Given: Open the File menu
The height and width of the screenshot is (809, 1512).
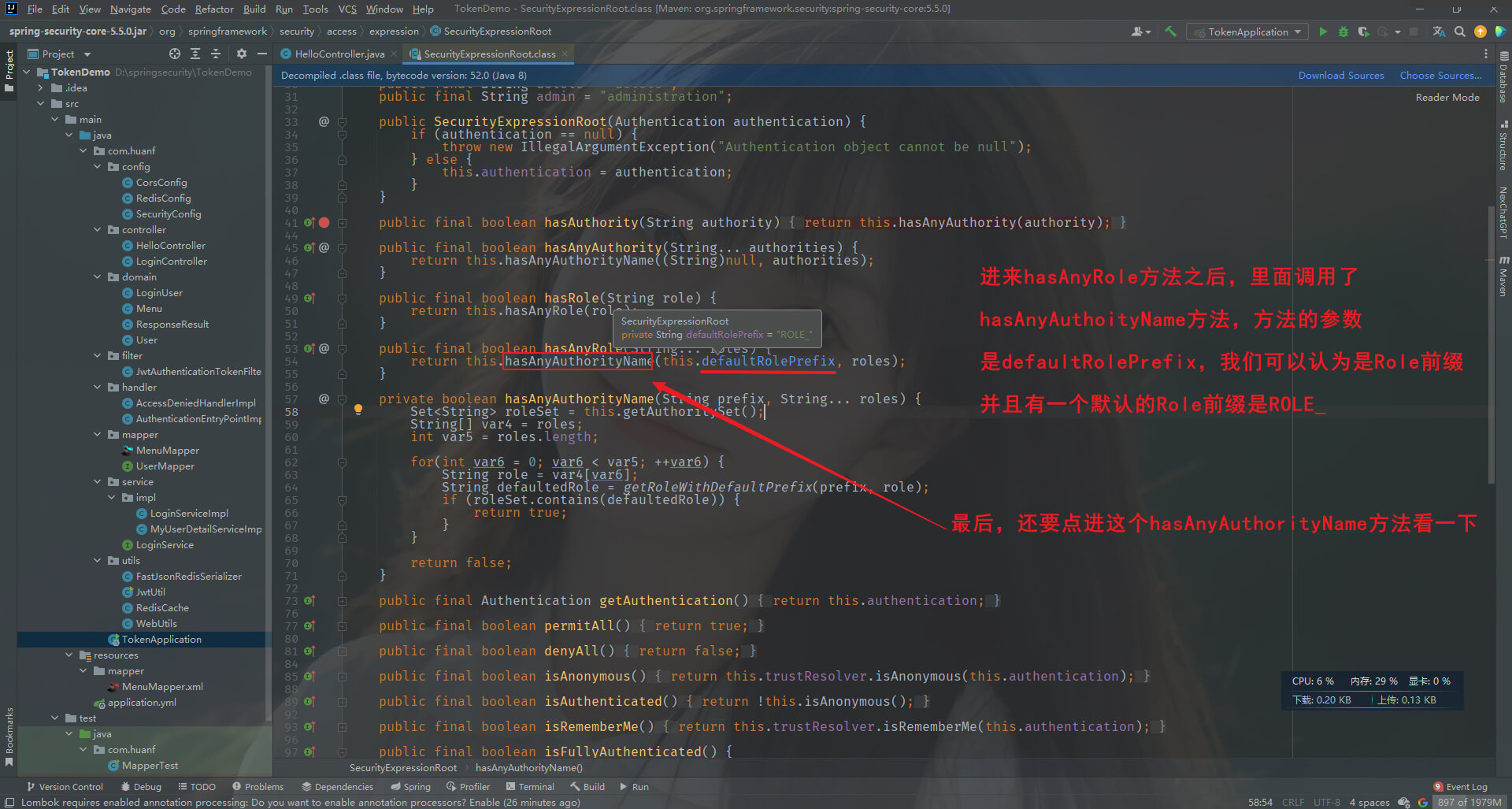Looking at the screenshot, I should (x=35, y=9).
